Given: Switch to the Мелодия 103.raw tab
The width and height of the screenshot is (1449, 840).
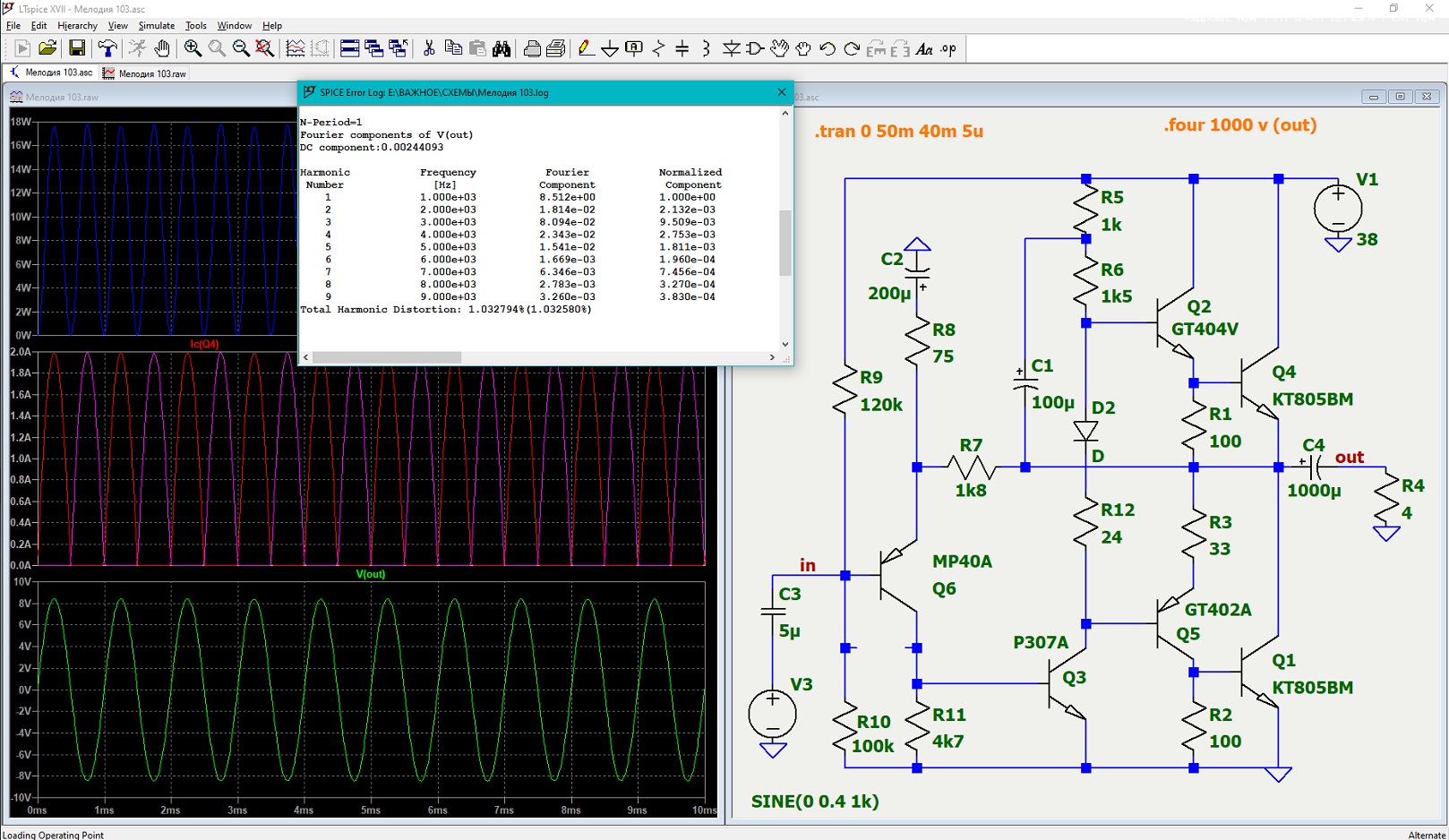Looking at the screenshot, I should pos(145,73).
